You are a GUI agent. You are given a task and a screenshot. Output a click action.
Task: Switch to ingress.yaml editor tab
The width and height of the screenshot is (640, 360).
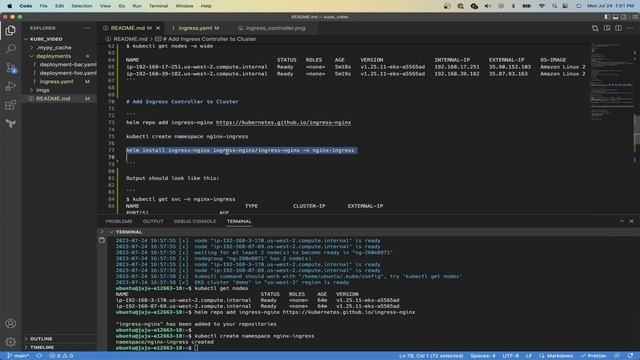pos(195,28)
